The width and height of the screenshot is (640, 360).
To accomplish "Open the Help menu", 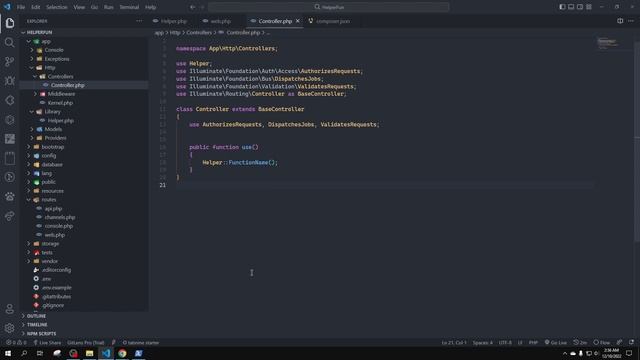I will click(x=150, y=7).
